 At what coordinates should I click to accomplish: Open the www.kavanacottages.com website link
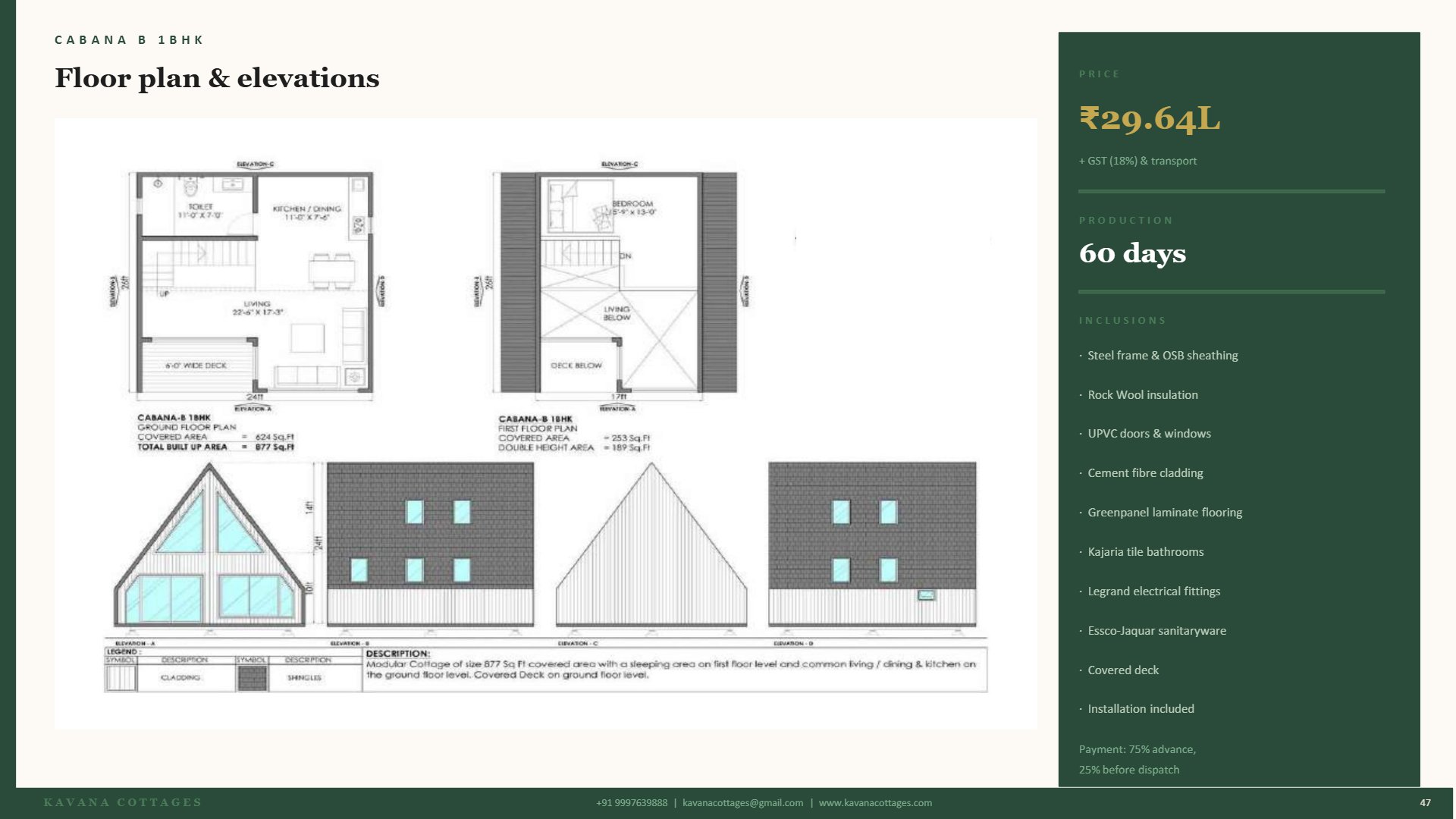(x=875, y=803)
